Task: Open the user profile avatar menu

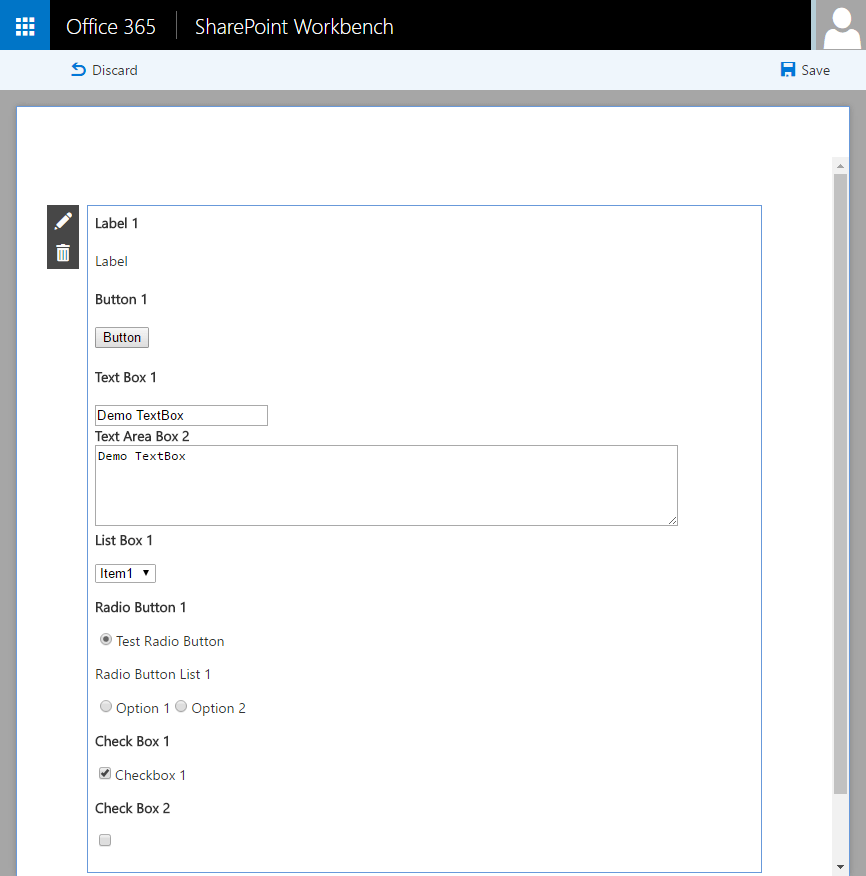Action: click(x=841, y=25)
